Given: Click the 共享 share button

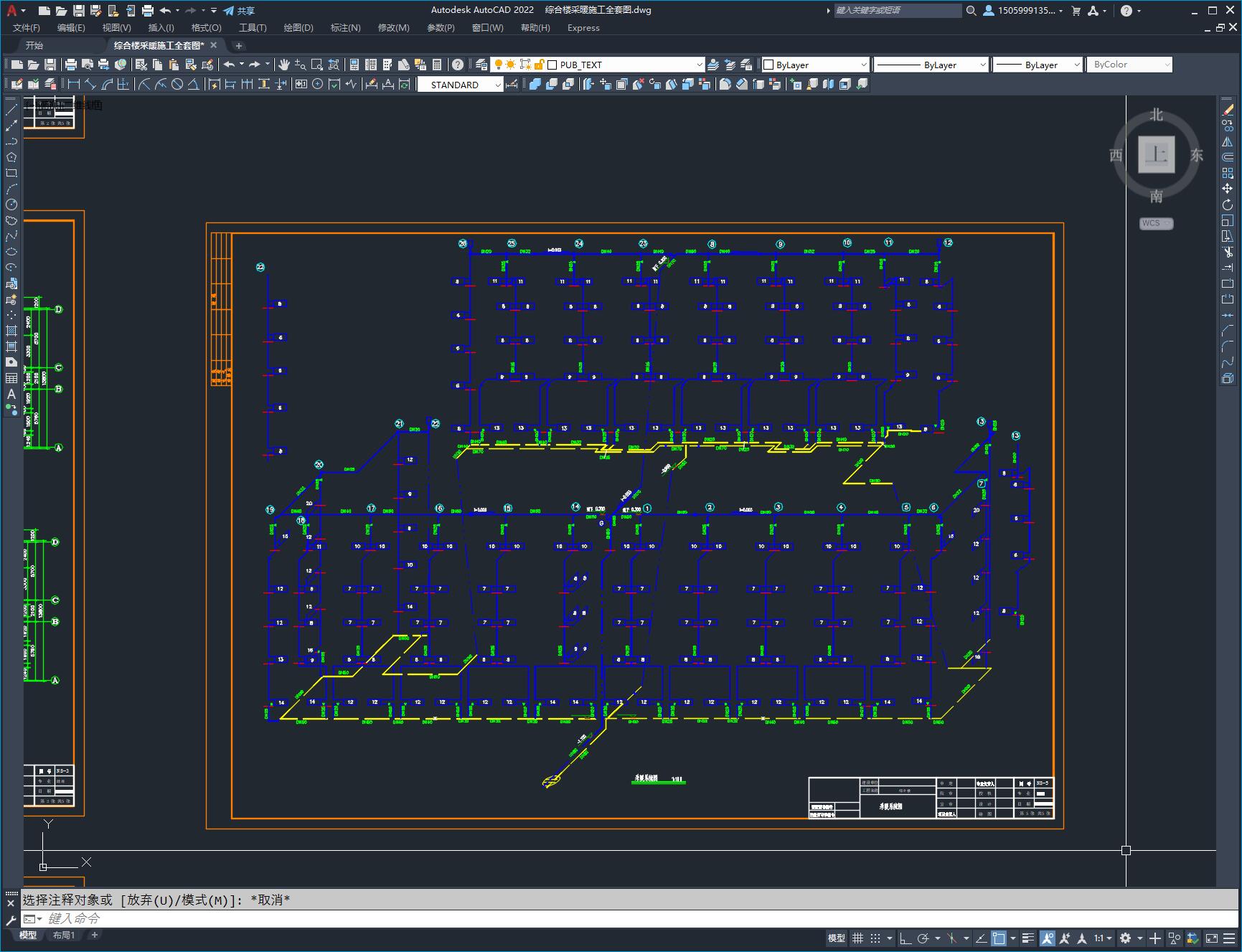Looking at the screenshot, I should (x=239, y=11).
